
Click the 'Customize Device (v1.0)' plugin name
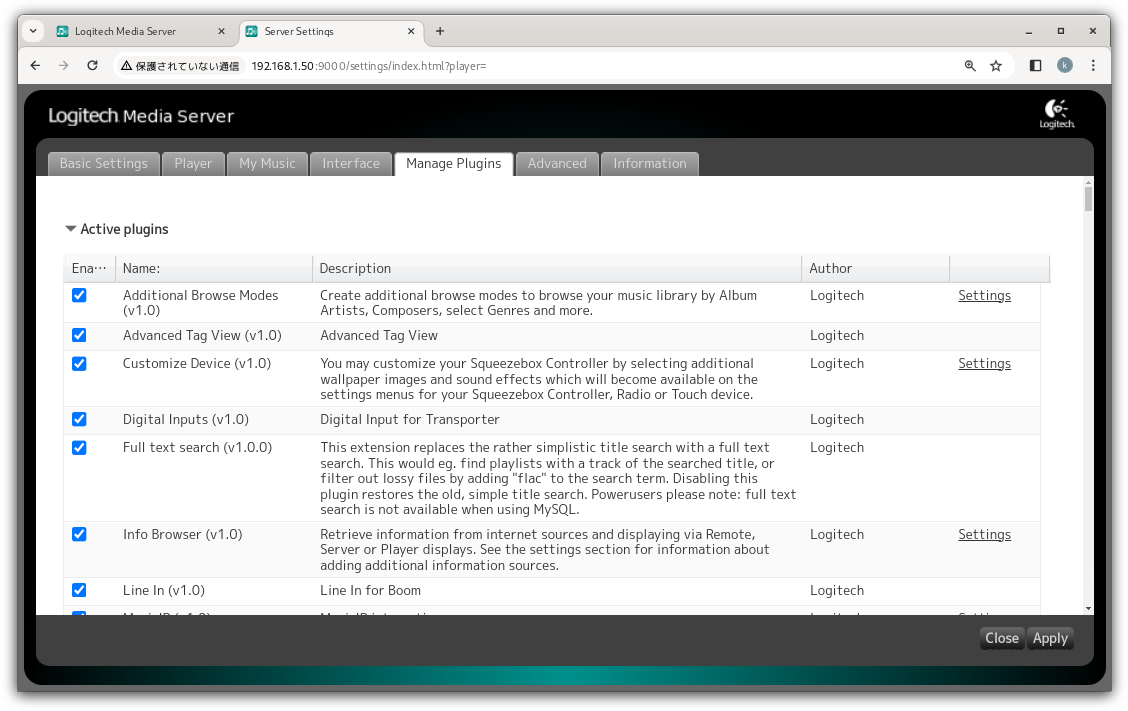(x=197, y=364)
